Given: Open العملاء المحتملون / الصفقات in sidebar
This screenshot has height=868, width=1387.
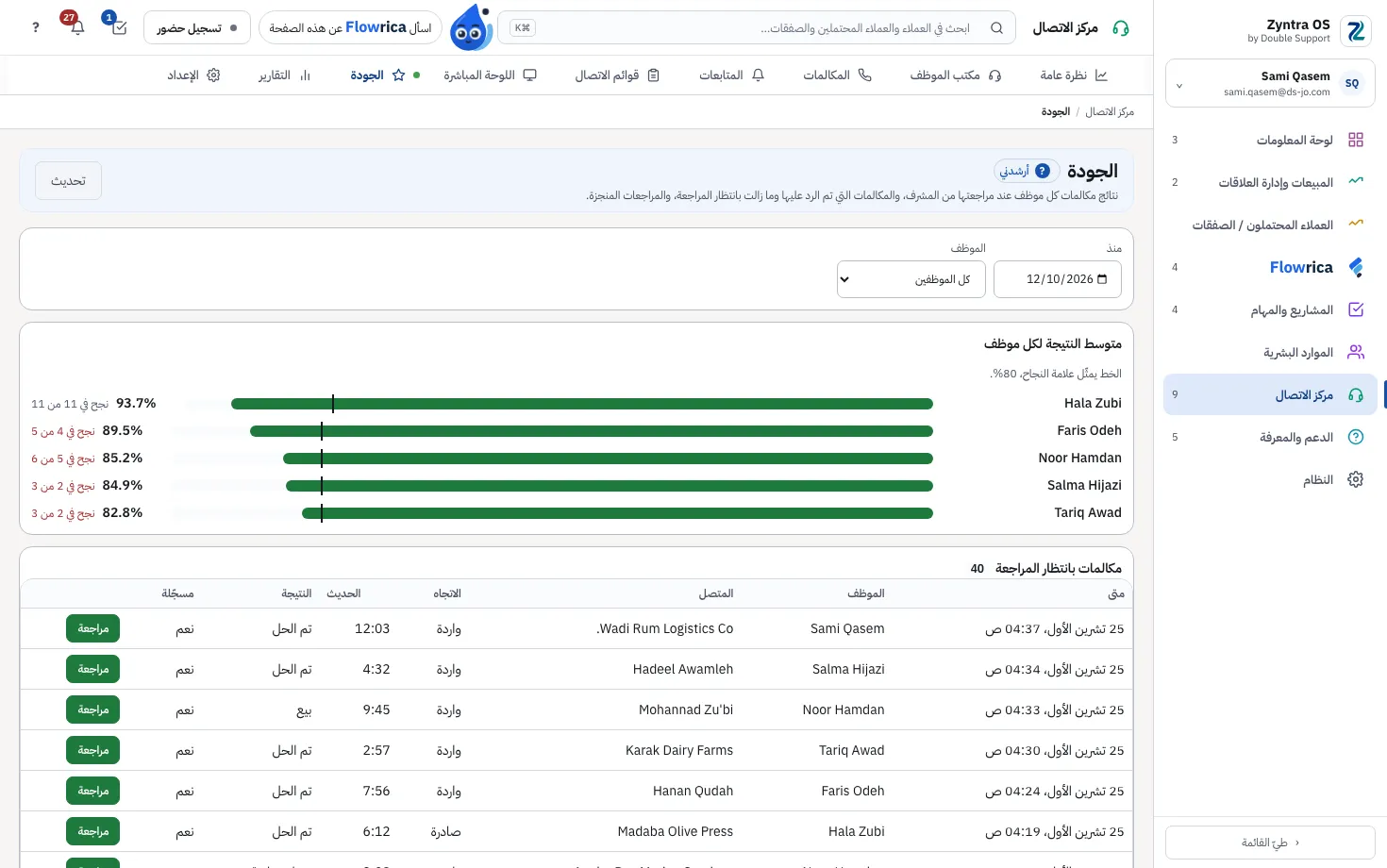Looking at the screenshot, I should [x=1270, y=225].
